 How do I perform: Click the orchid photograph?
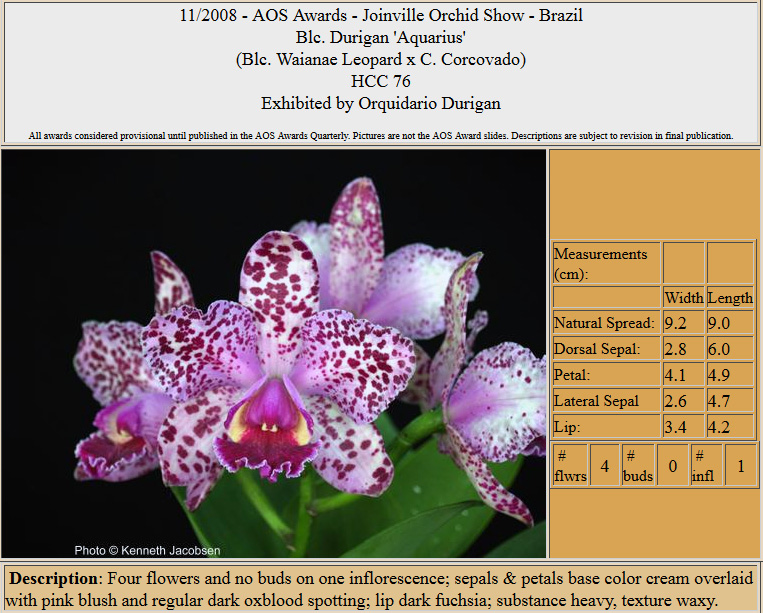274,353
